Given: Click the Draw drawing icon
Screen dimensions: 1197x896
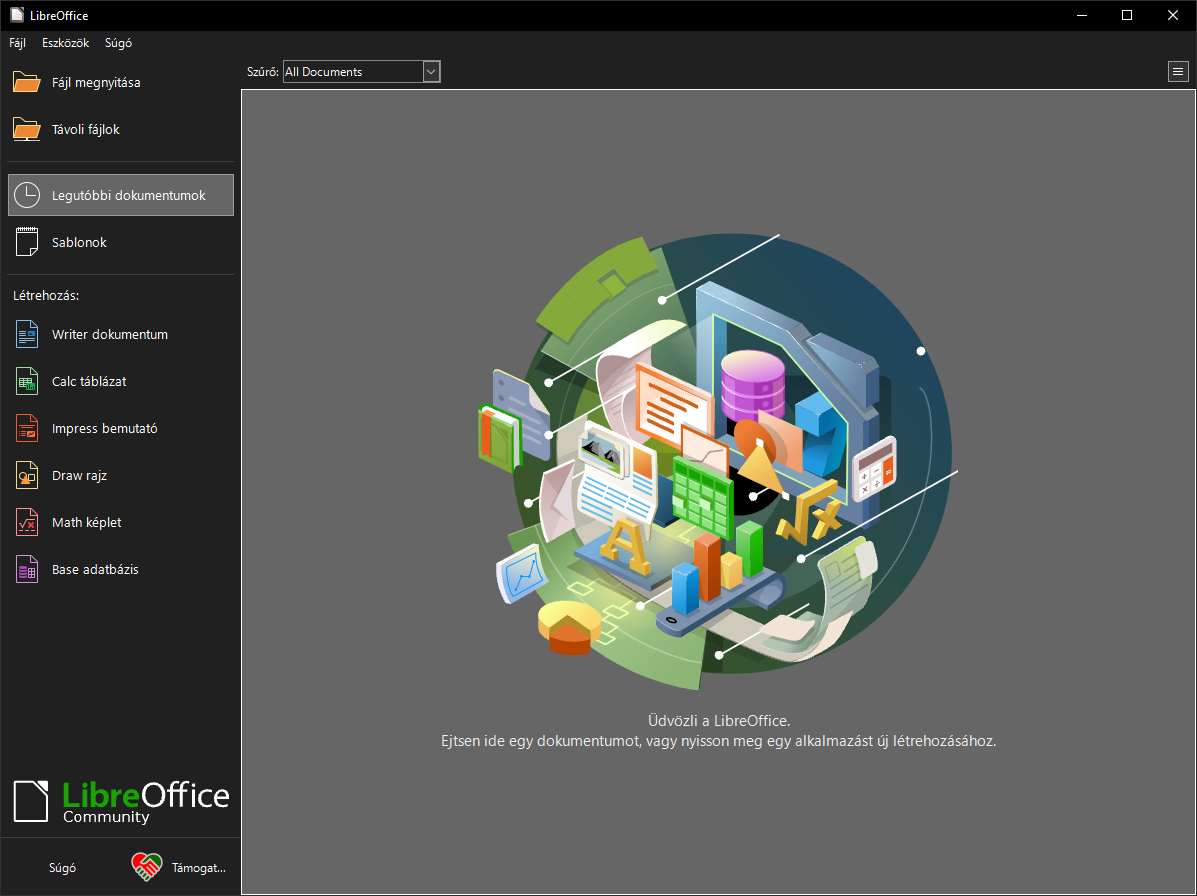Looking at the screenshot, I should pyautogui.click(x=27, y=475).
